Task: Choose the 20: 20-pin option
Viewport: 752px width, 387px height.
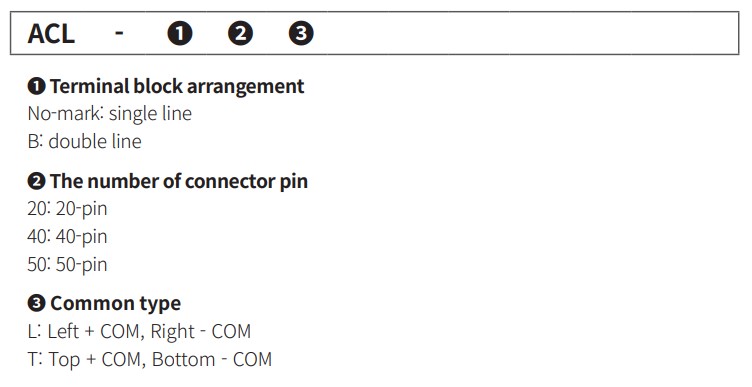Action: pos(67,209)
